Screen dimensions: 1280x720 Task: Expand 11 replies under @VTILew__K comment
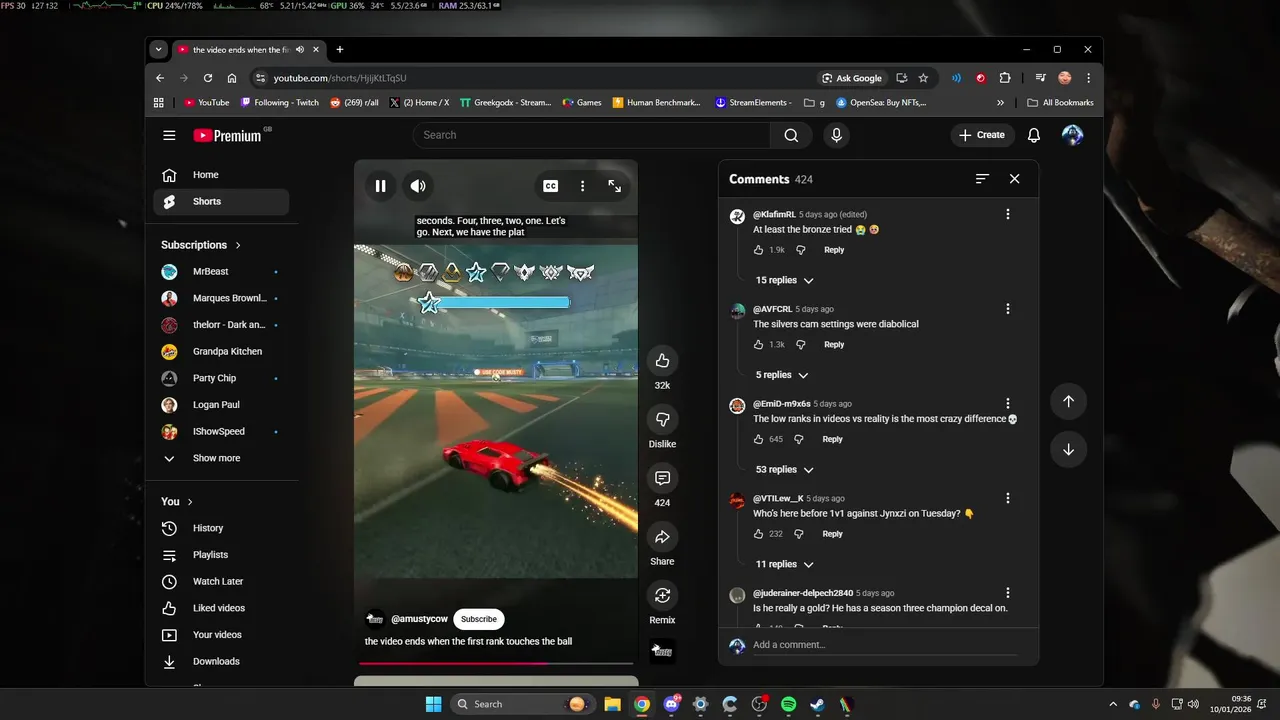pyautogui.click(x=784, y=564)
